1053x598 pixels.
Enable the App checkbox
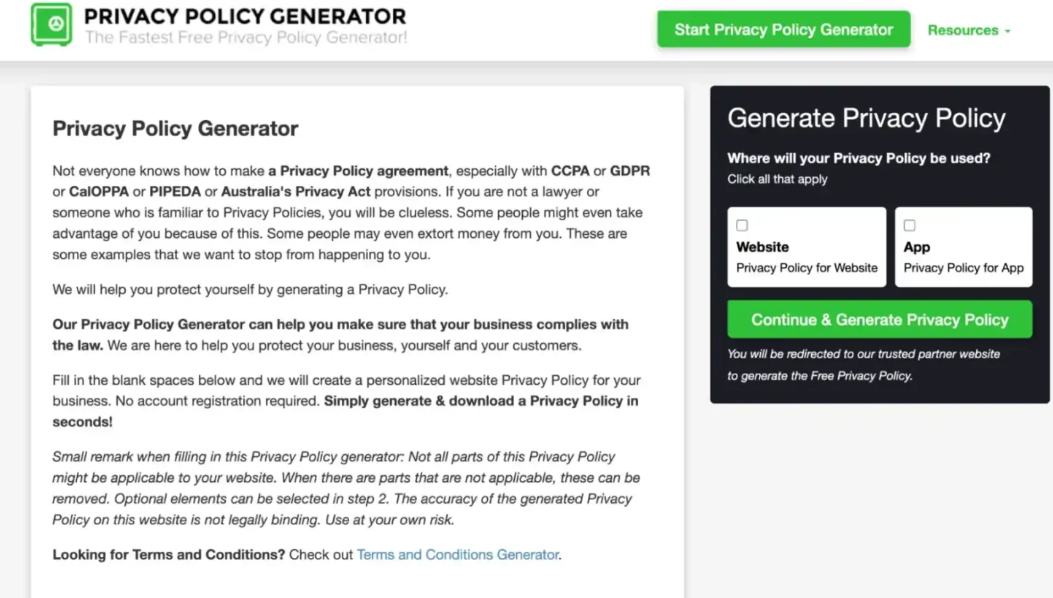click(909, 225)
